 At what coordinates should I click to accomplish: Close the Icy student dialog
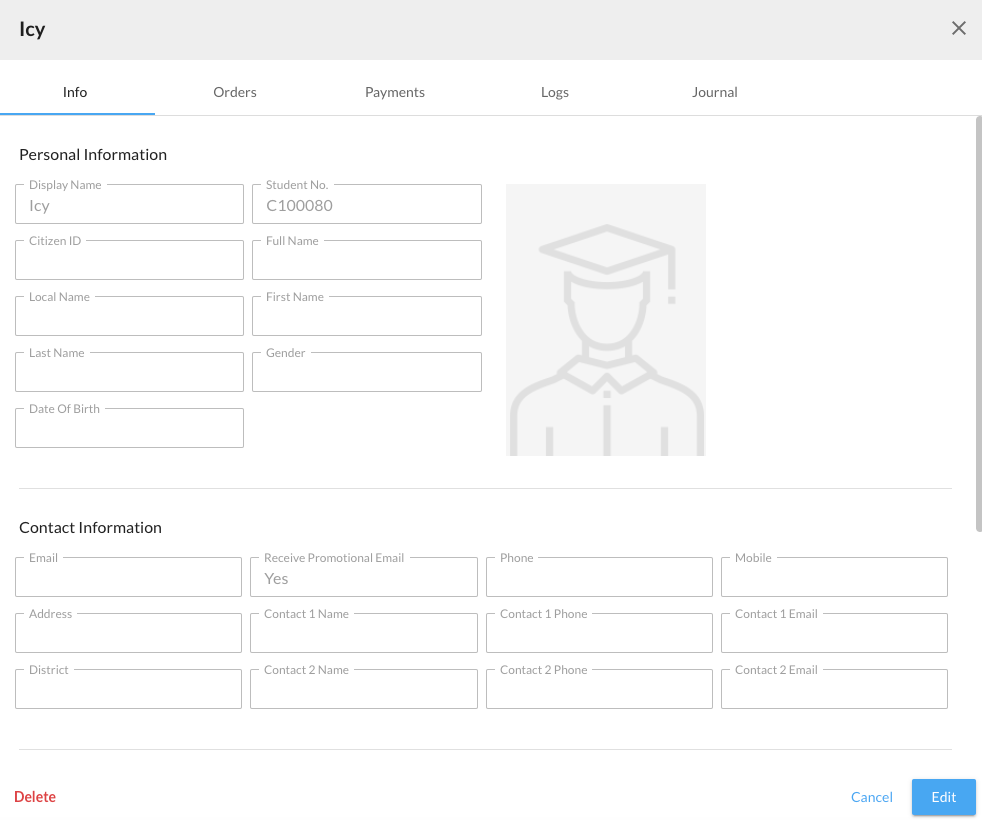(x=958, y=28)
